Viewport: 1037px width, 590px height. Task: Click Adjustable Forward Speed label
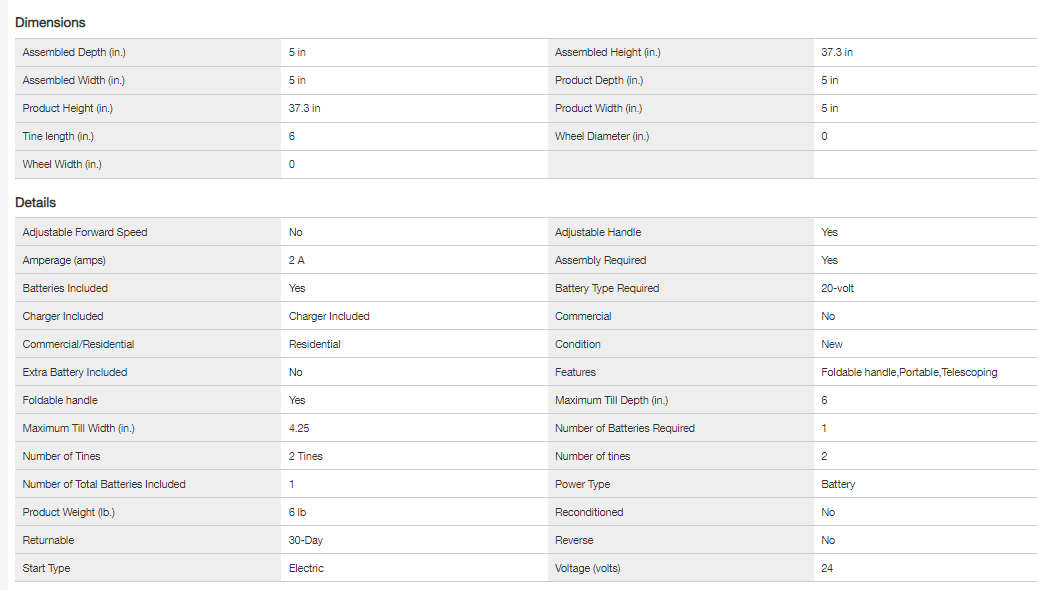85,232
